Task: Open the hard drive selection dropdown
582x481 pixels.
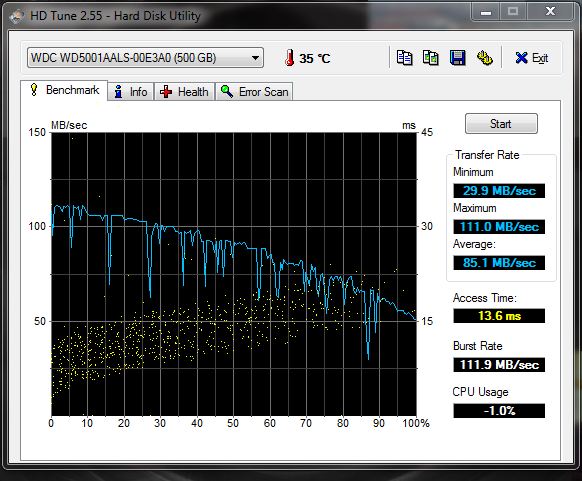Action: tap(145, 58)
